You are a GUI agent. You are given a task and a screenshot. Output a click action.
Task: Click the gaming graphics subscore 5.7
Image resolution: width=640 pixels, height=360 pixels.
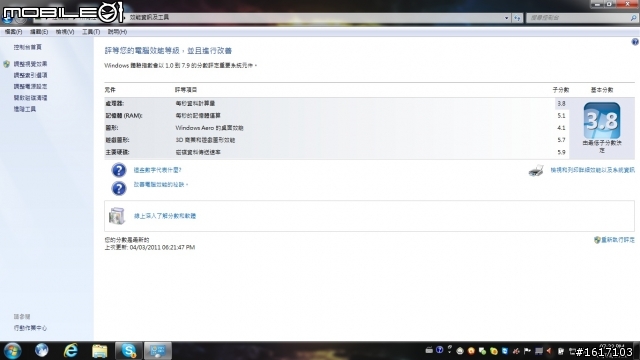pos(561,140)
